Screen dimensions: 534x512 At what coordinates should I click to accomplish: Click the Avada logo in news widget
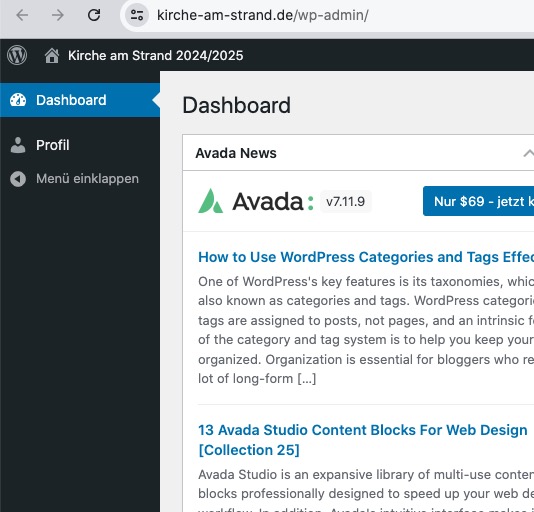pos(256,201)
